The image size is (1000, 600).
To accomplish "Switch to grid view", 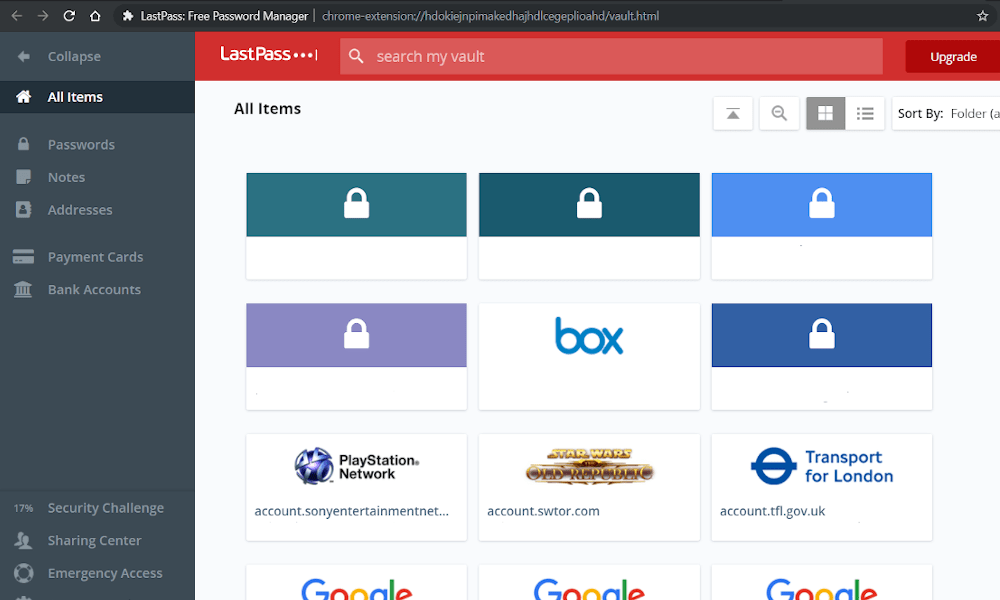I will coord(825,113).
